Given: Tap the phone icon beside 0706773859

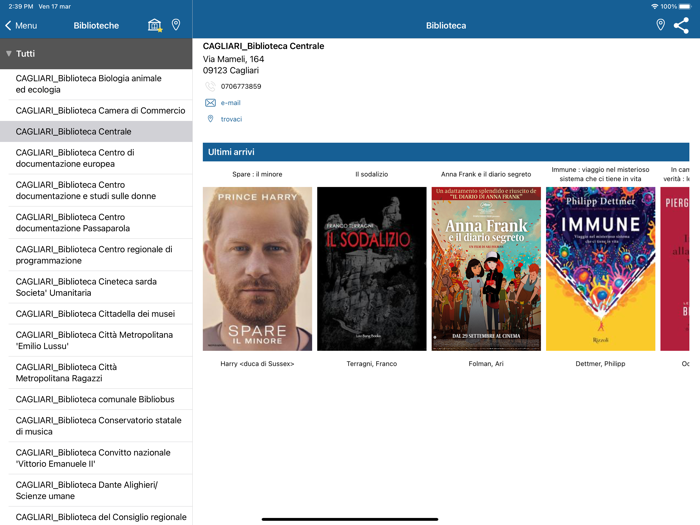Looking at the screenshot, I should 210,86.
